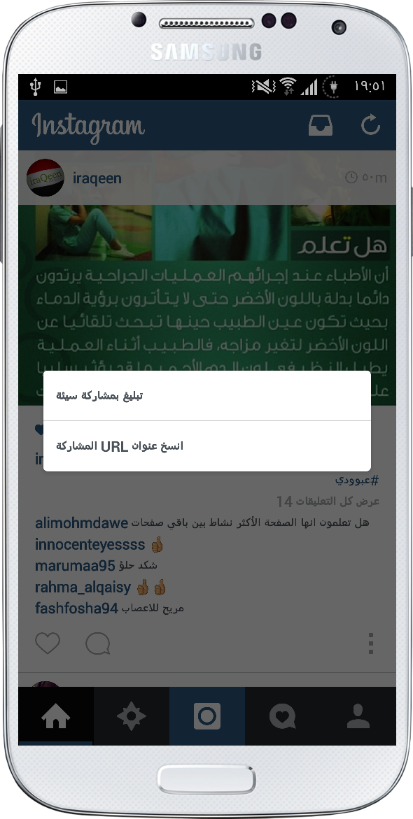
Task: Like the post with heart icon
Action: coord(48,643)
